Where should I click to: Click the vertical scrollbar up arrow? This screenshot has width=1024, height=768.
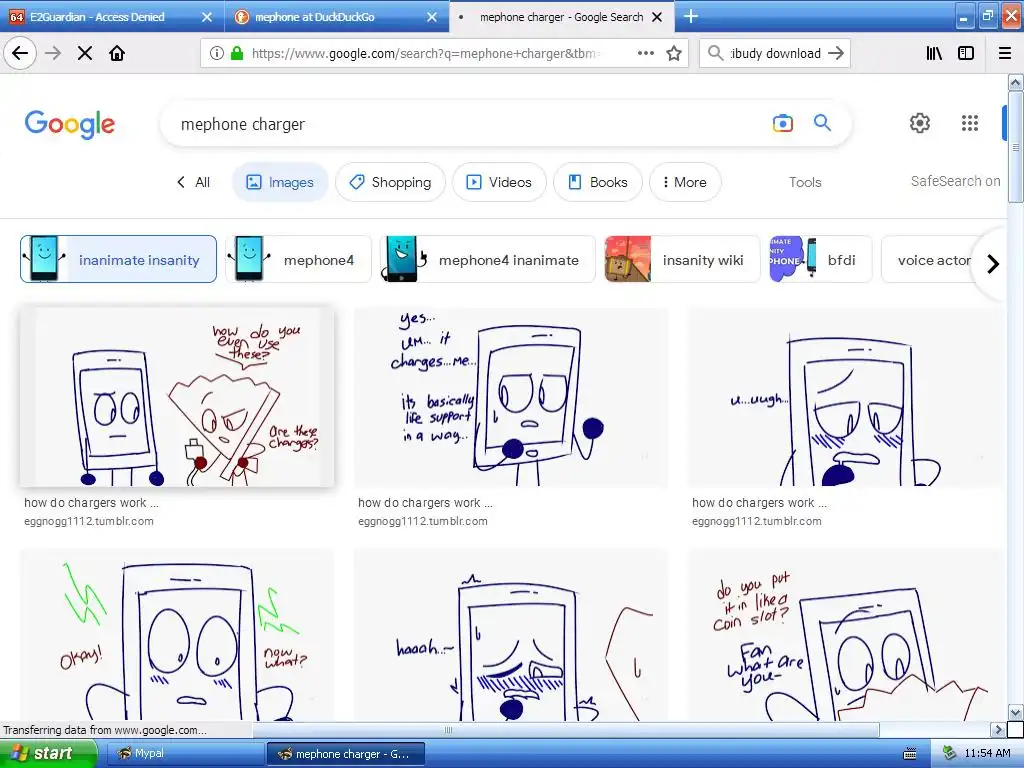[1015, 82]
